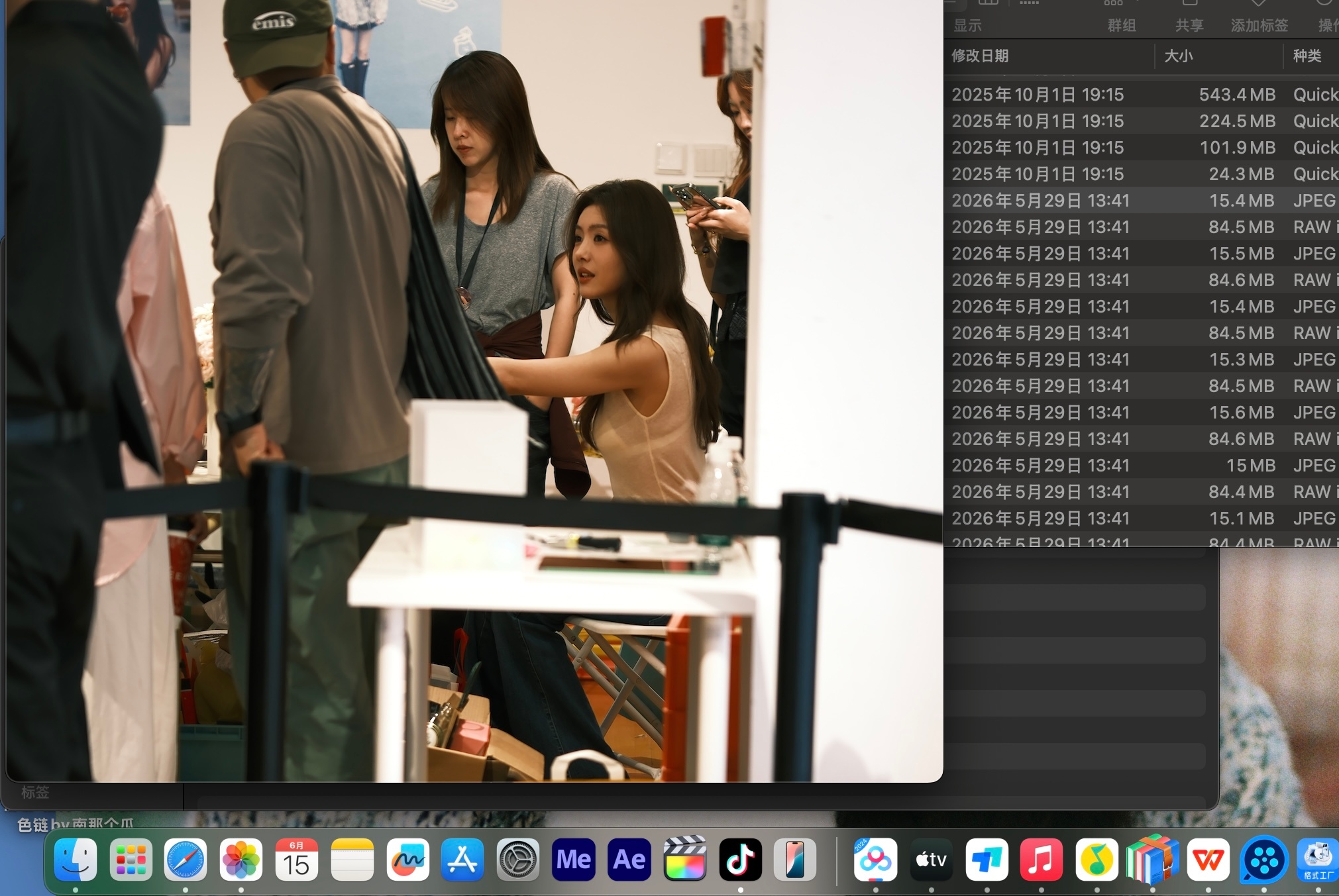Launch WPS Office from the Dock
The height and width of the screenshot is (896, 1339).
[1208, 859]
